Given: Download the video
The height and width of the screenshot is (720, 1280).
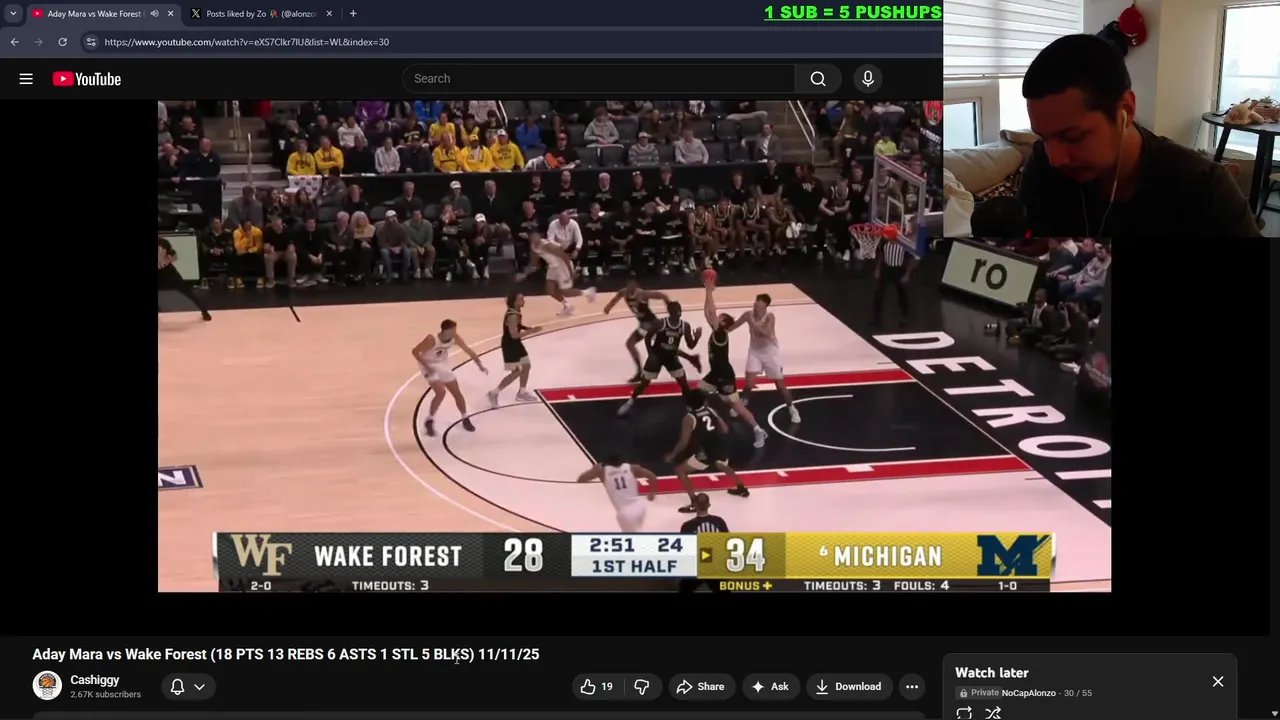Looking at the screenshot, I should pyautogui.click(x=848, y=686).
